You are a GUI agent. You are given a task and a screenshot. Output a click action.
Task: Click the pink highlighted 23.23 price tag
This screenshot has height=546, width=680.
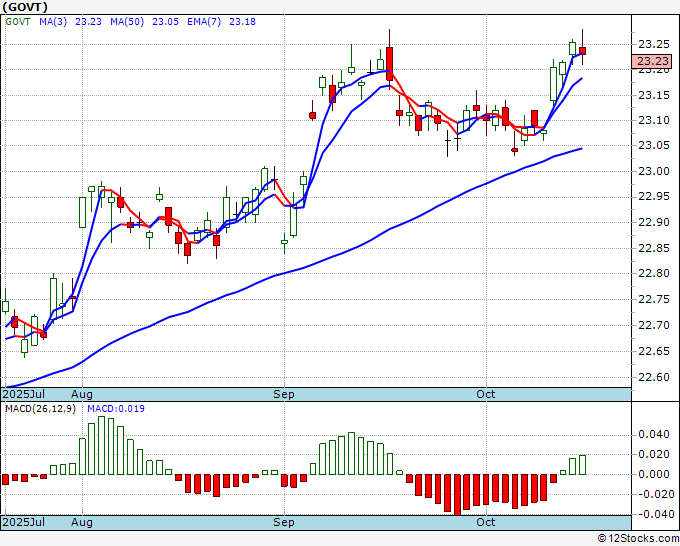pos(651,61)
